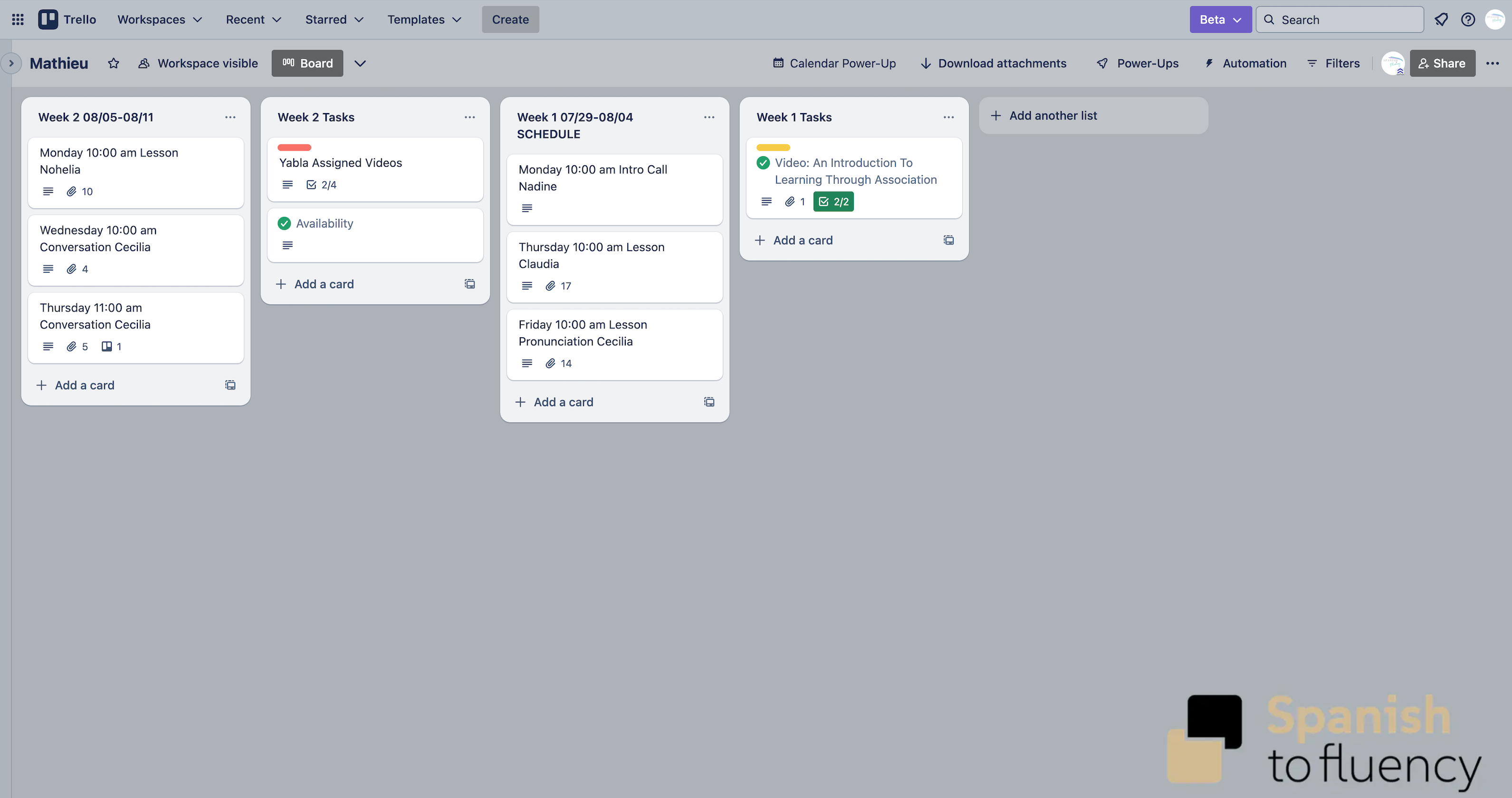Open the Beta dropdown
Screen dimensions: 1512x798
pos(1220,19)
